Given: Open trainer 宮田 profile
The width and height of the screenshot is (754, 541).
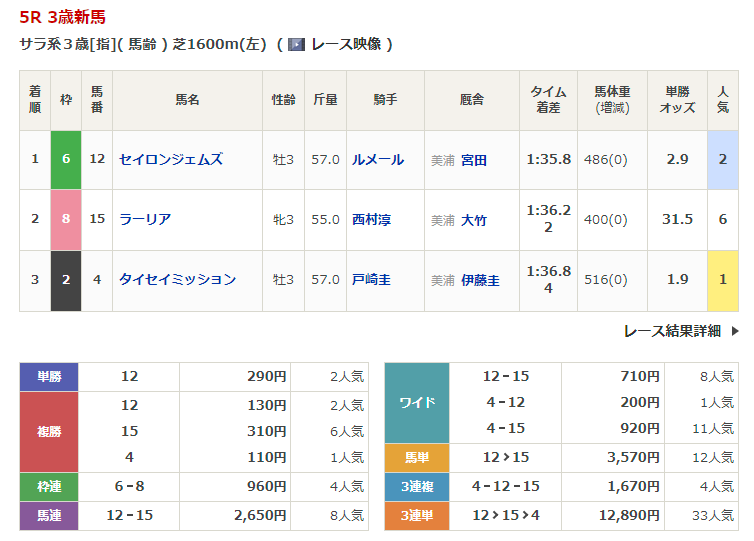Looking at the screenshot, I should click(474, 160).
